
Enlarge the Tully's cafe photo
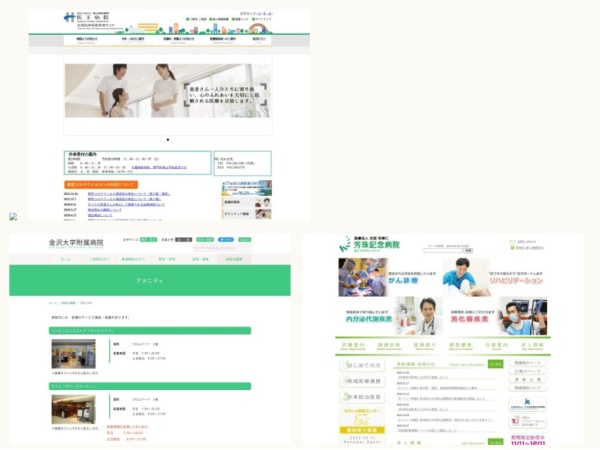click(x=73, y=409)
